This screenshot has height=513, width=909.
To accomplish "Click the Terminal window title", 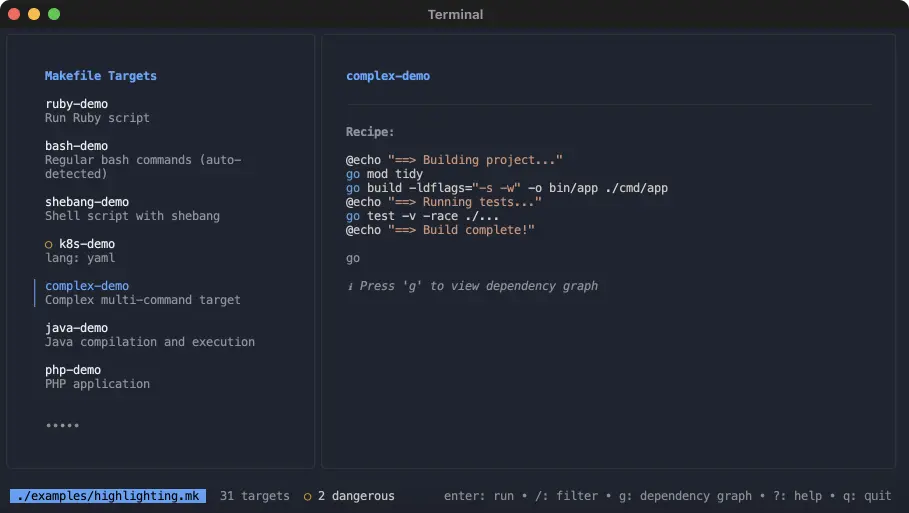I will pyautogui.click(x=455, y=14).
